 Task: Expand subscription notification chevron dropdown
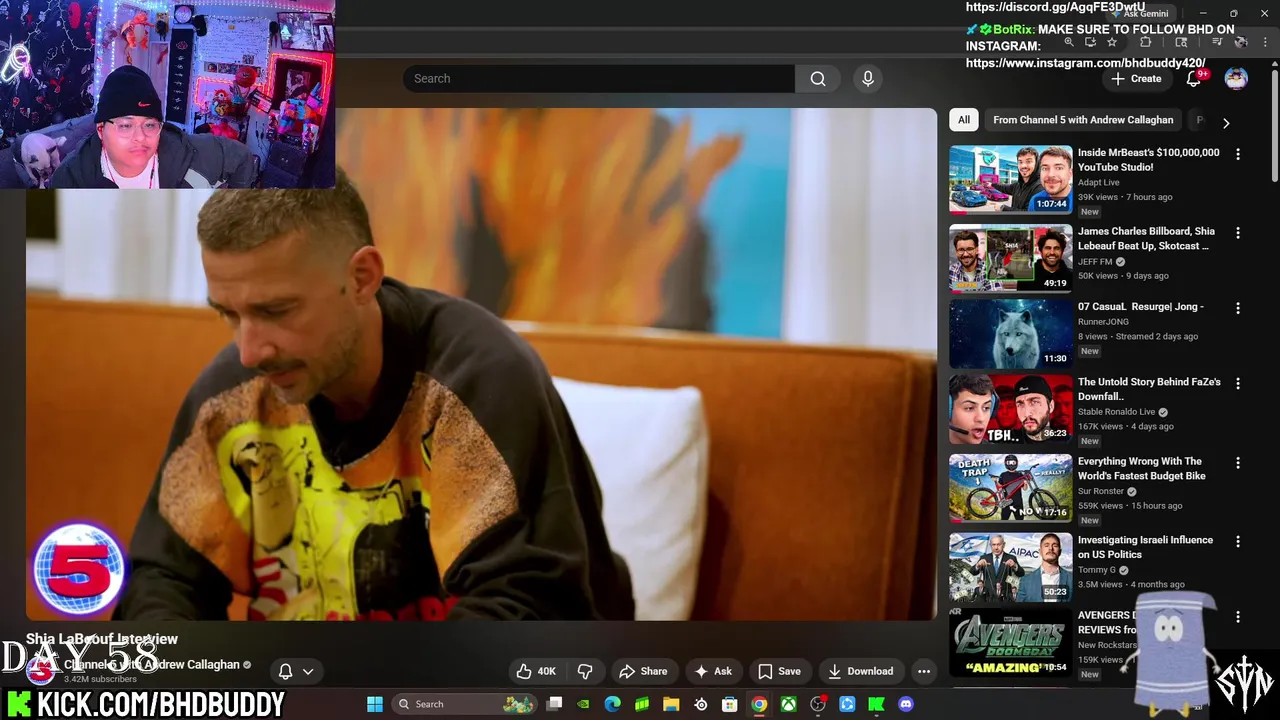(308, 672)
